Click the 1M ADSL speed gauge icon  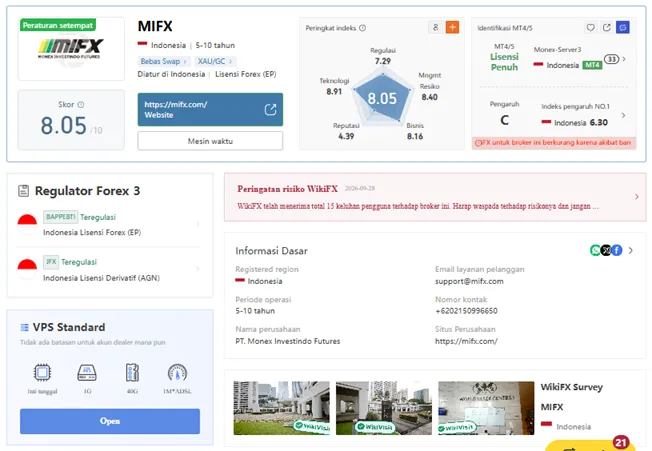click(x=178, y=372)
